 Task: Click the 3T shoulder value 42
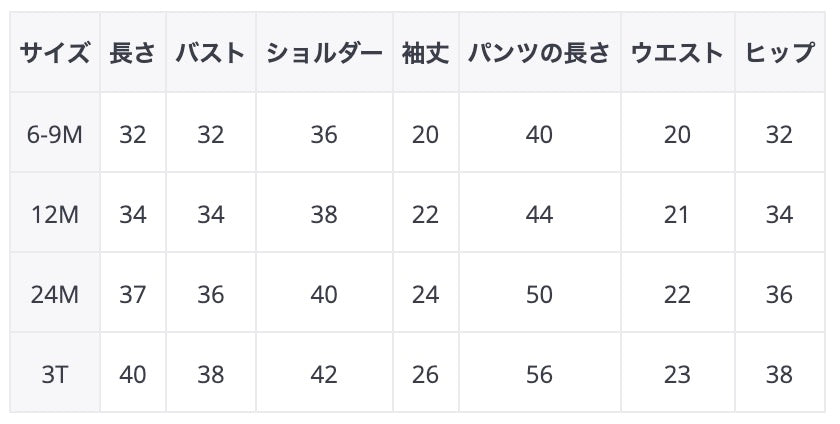click(324, 375)
